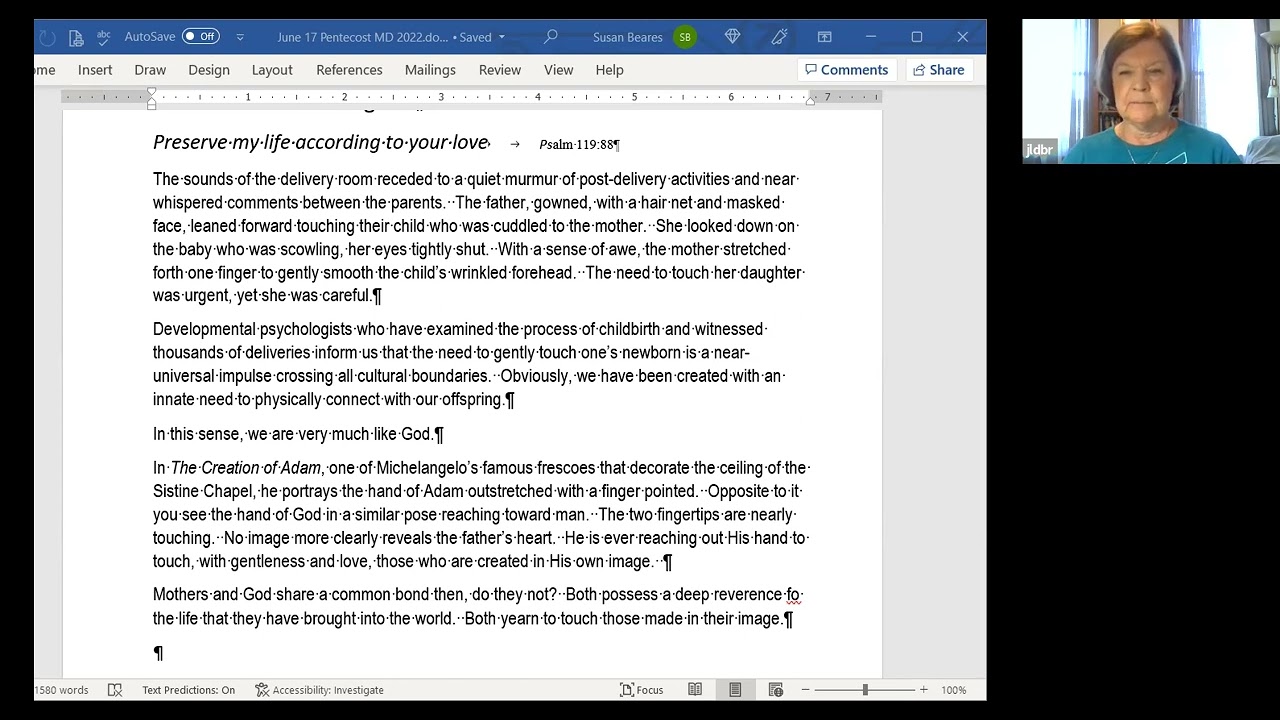The width and height of the screenshot is (1280, 720).
Task: Open the View tab
Action: 558,70
